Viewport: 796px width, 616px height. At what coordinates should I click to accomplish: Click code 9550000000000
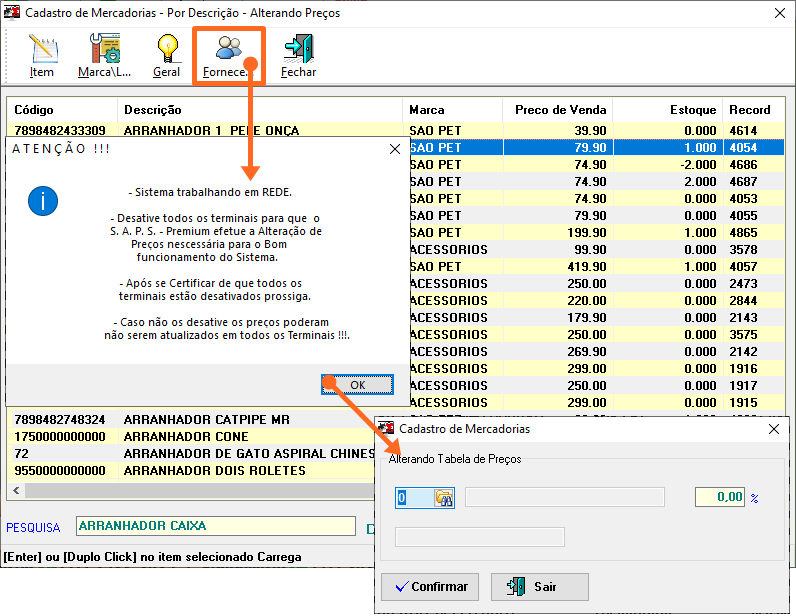(x=60, y=471)
